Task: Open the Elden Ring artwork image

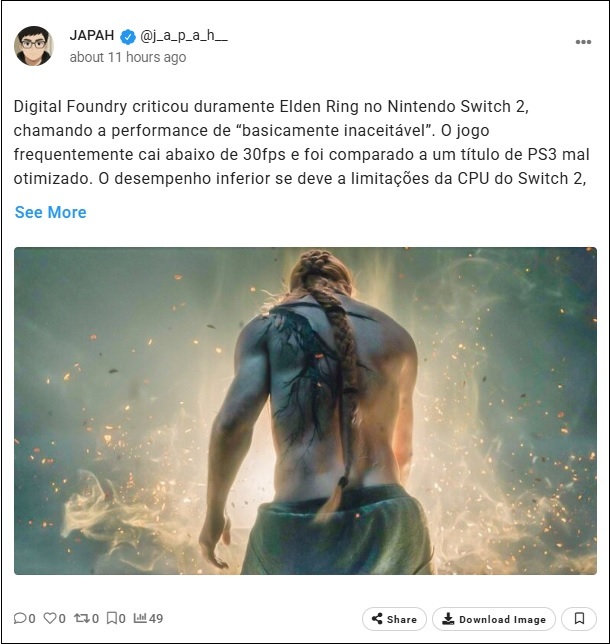Action: (305, 411)
